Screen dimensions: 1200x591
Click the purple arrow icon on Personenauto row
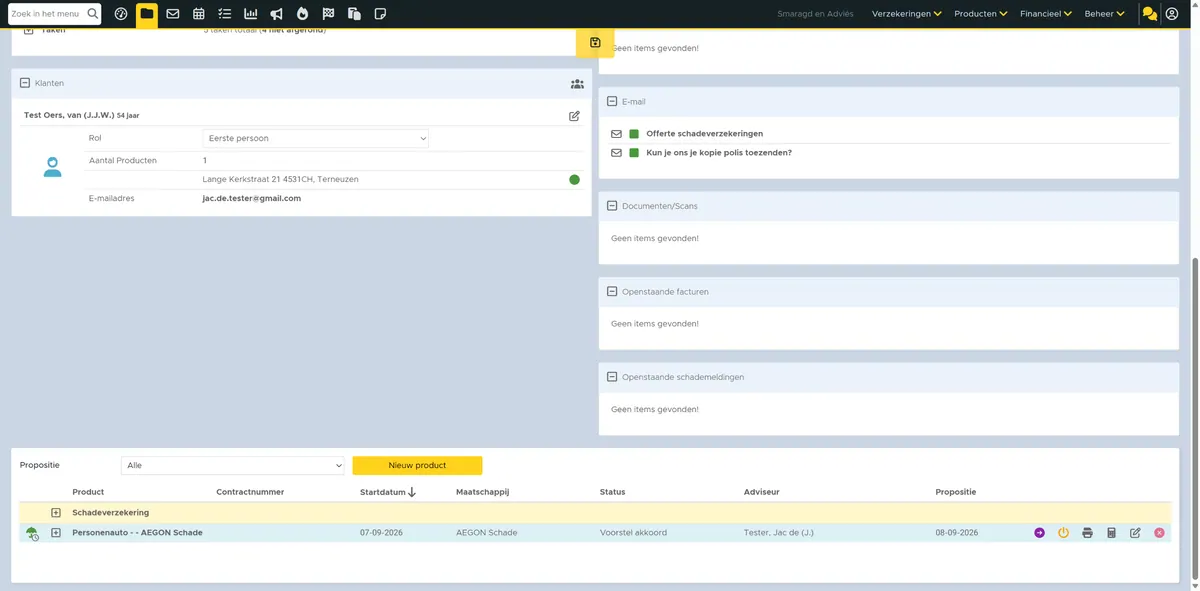point(1039,533)
